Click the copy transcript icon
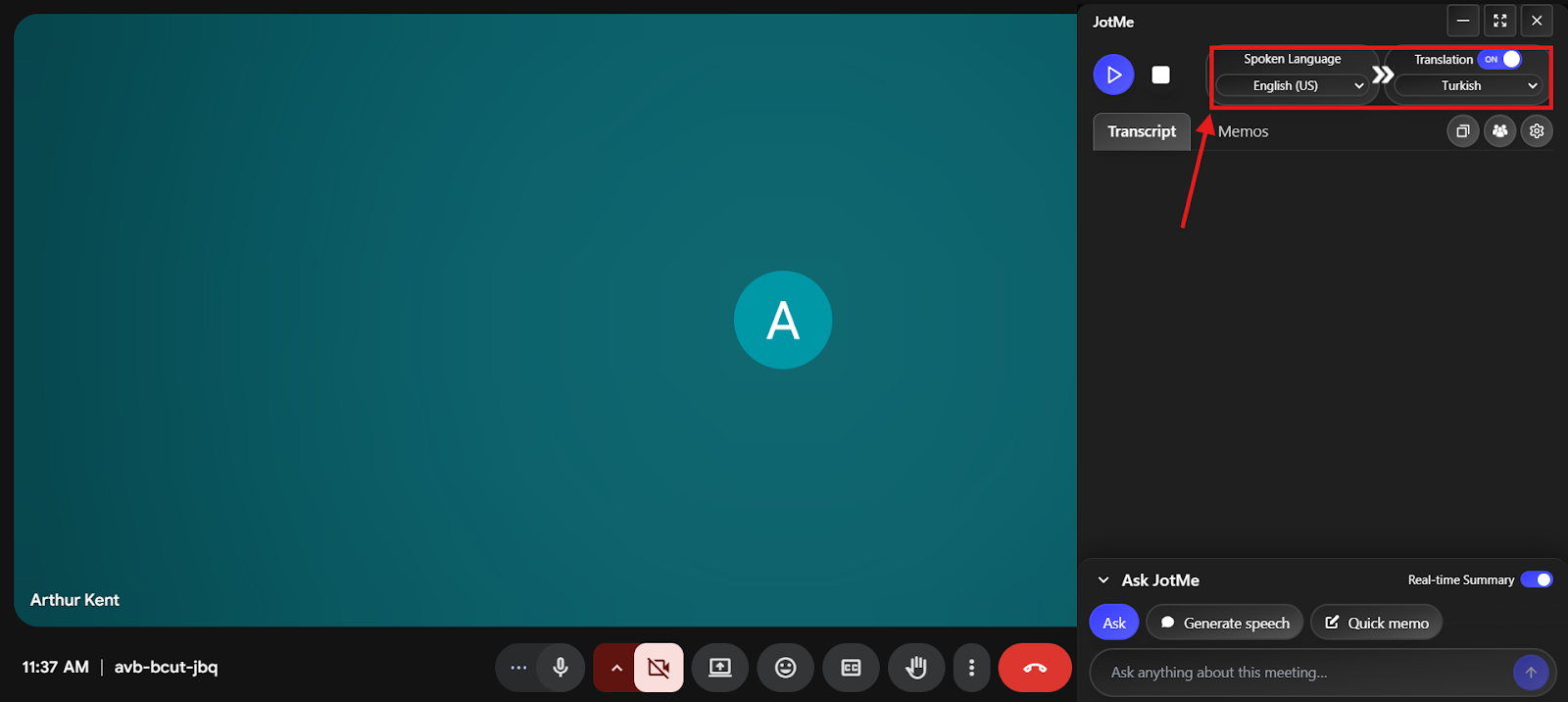The image size is (1568, 702). click(1462, 130)
